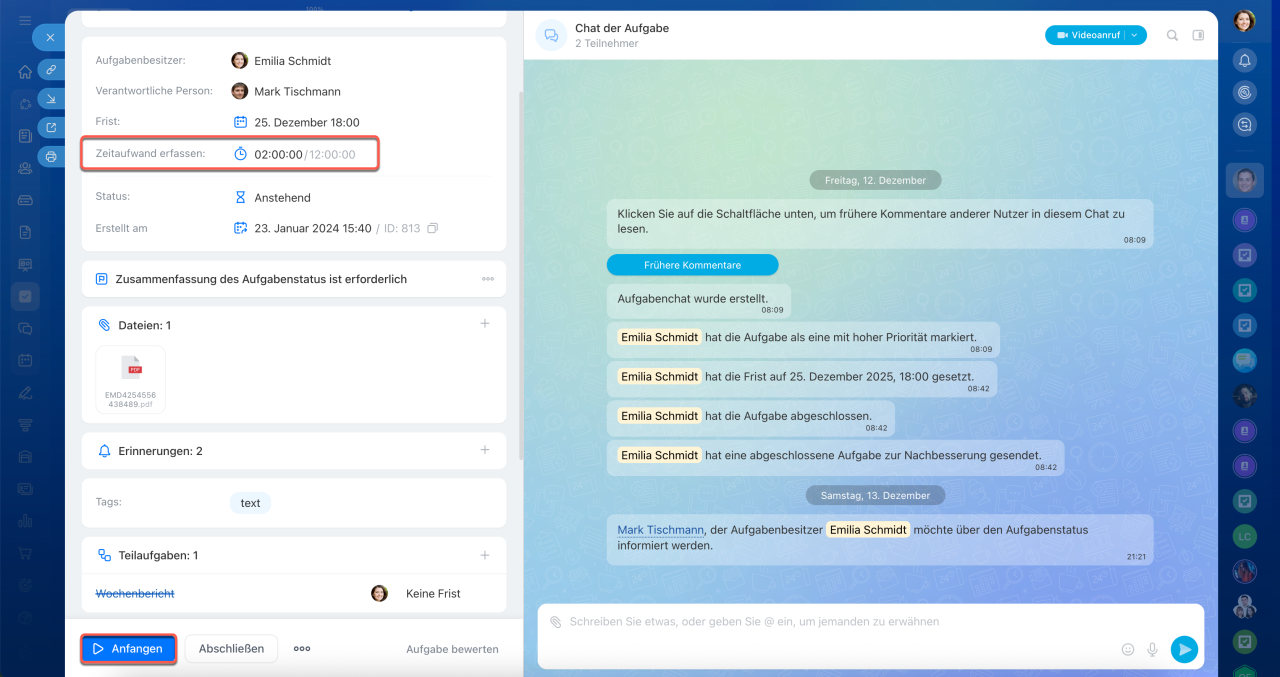Click Abschließen to complete task

click(x=231, y=649)
